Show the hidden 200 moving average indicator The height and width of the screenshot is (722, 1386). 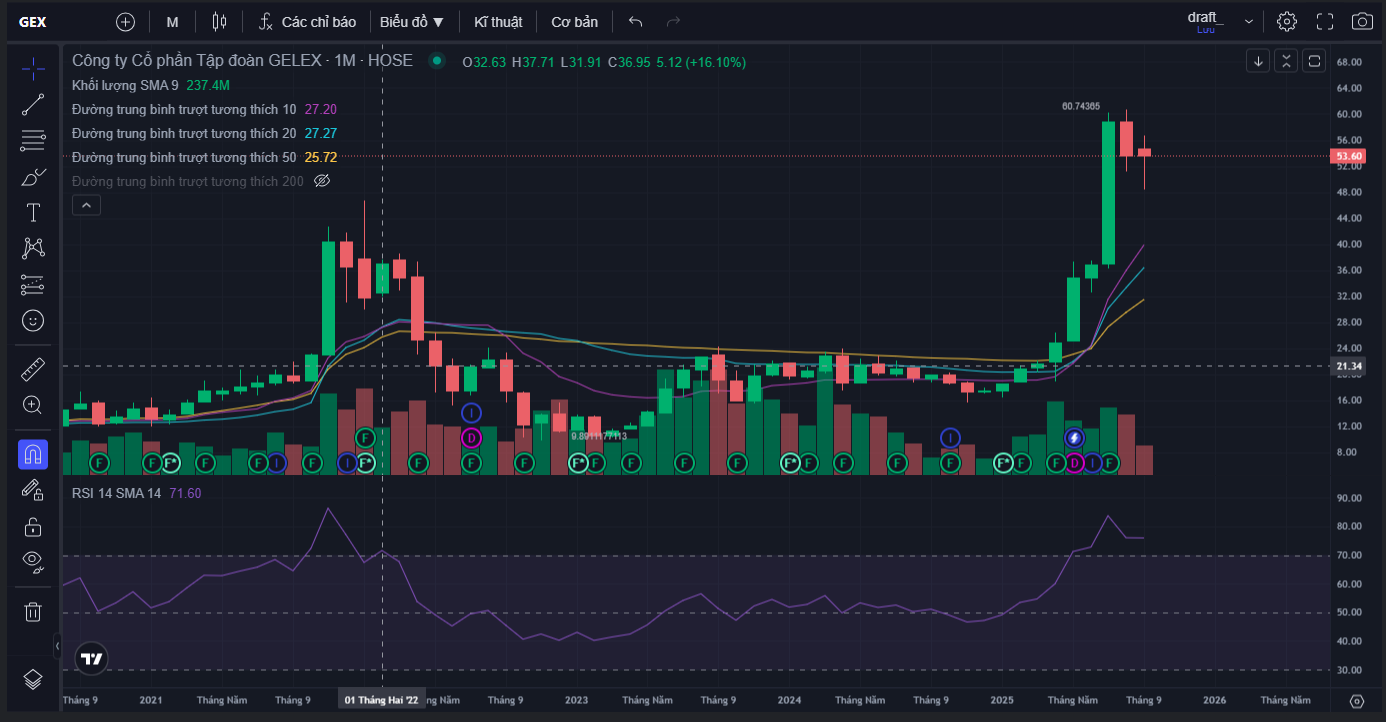pyautogui.click(x=322, y=181)
